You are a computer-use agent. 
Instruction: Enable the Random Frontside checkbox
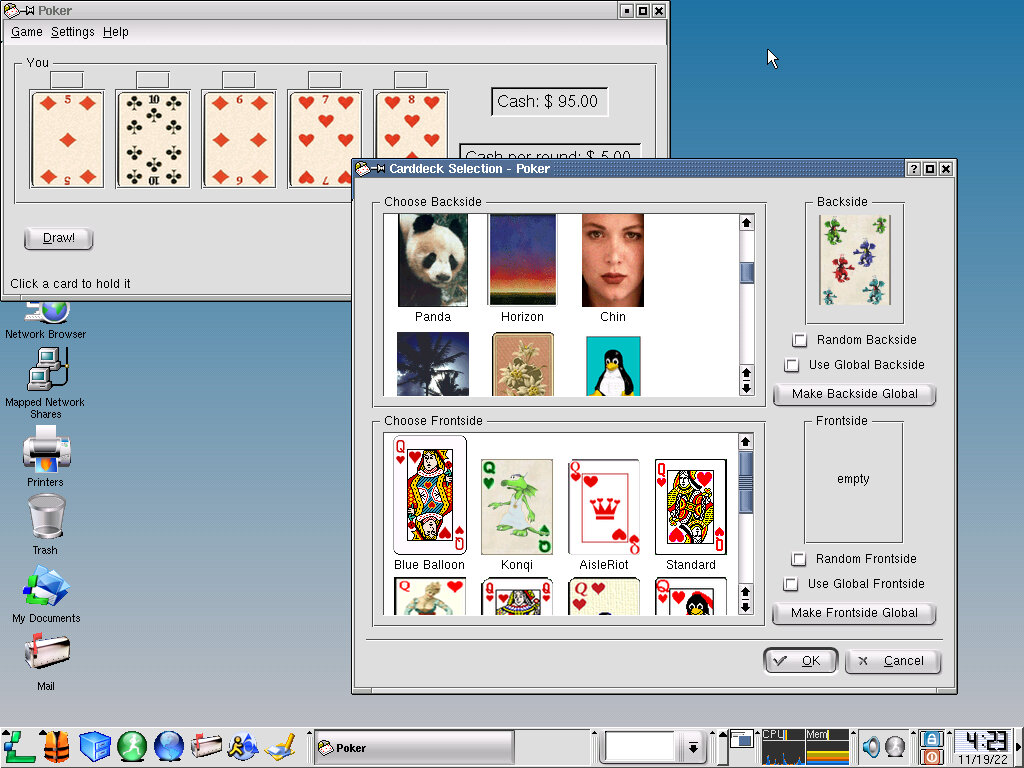point(799,559)
